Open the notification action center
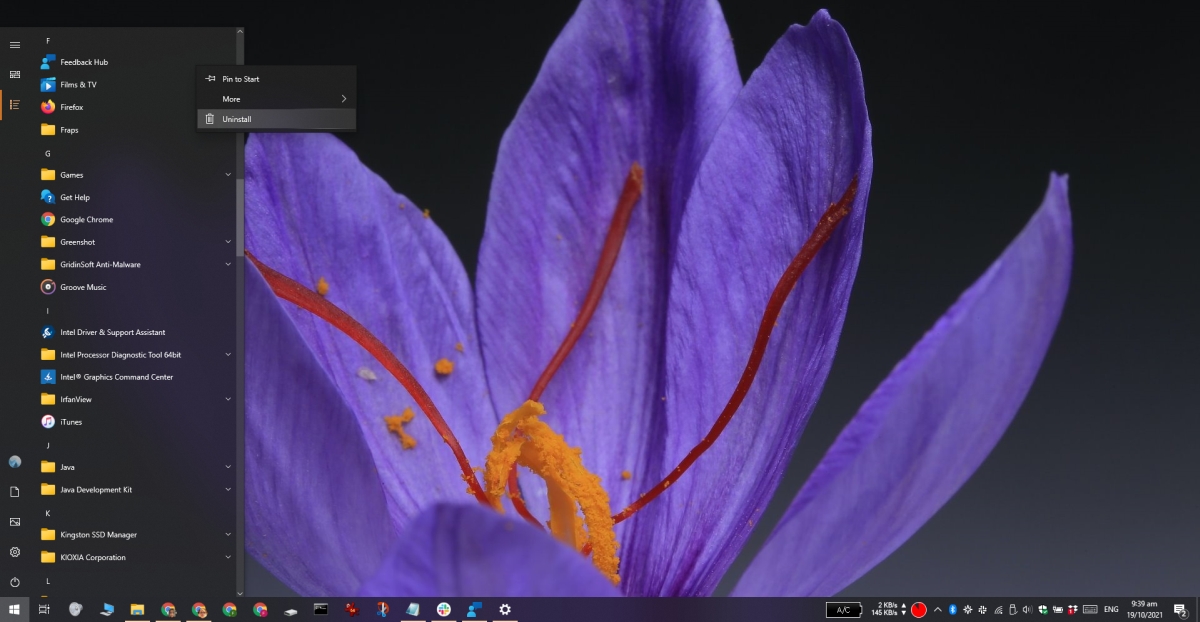Viewport: 1200px width, 622px height. pos(1179,609)
